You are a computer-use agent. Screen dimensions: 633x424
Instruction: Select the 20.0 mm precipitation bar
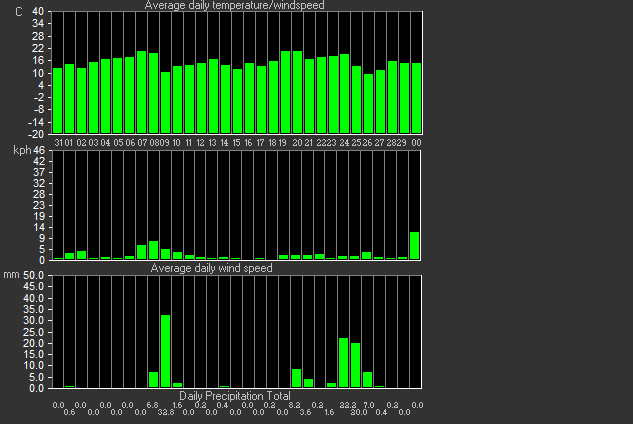[x=356, y=365]
